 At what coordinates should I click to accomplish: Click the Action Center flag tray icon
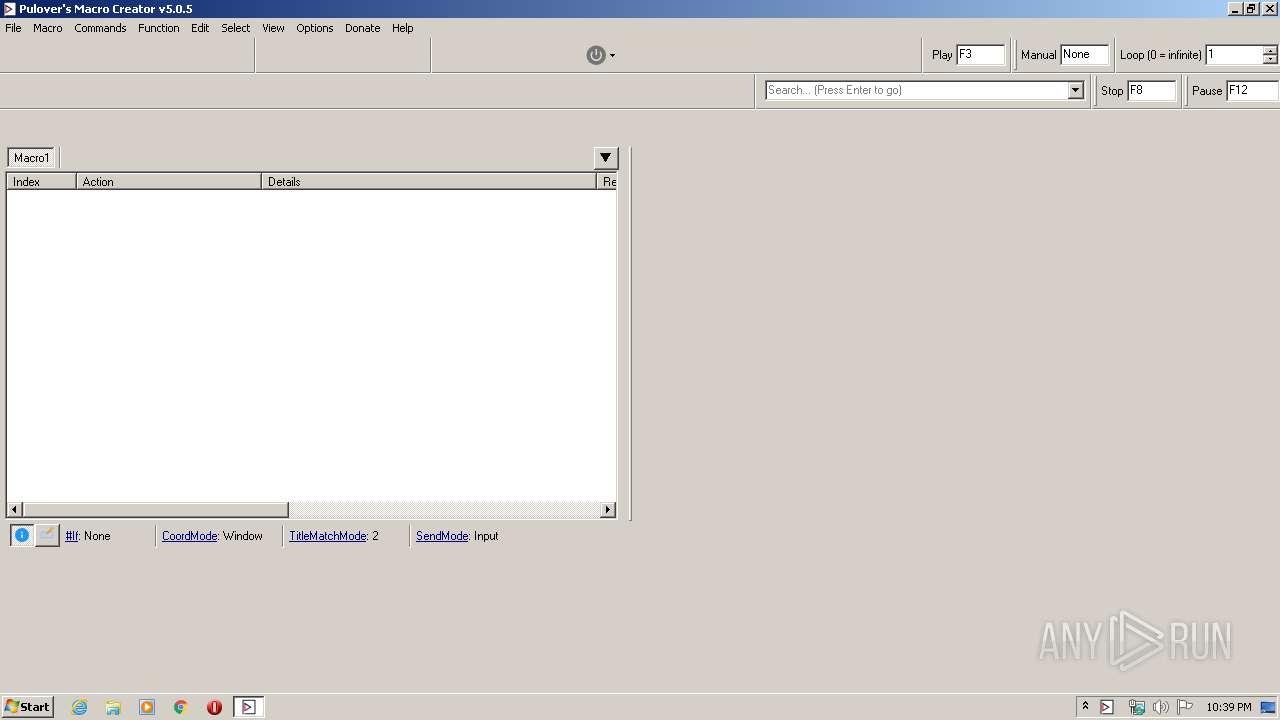click(x=1185, y=707)
